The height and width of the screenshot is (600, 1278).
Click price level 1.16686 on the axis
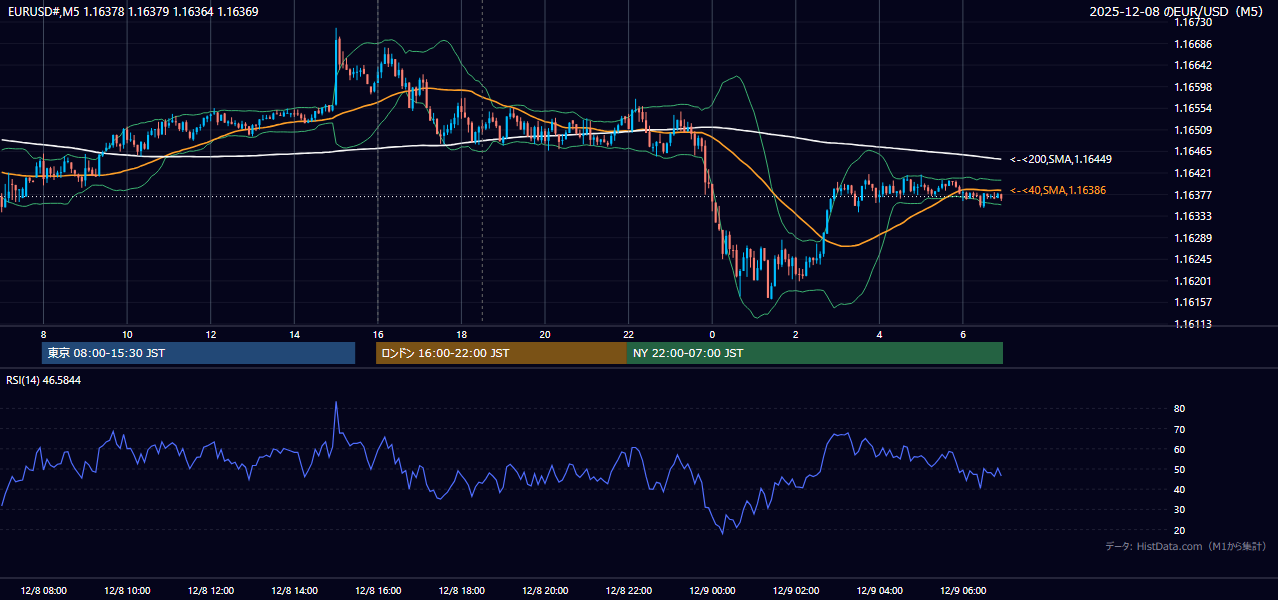pyautogui.click(x=1193, y=44)
